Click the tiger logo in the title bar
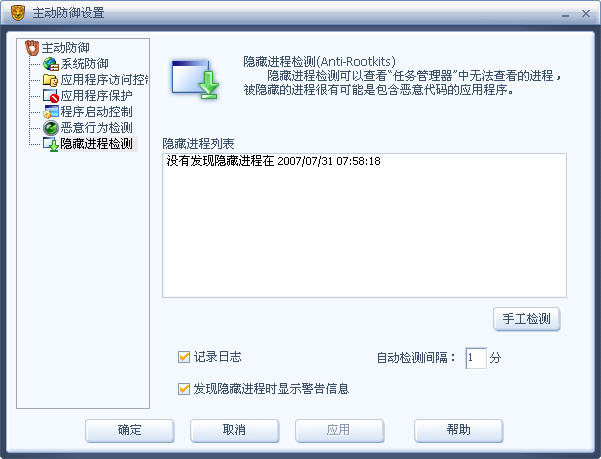 pos(17,13)
